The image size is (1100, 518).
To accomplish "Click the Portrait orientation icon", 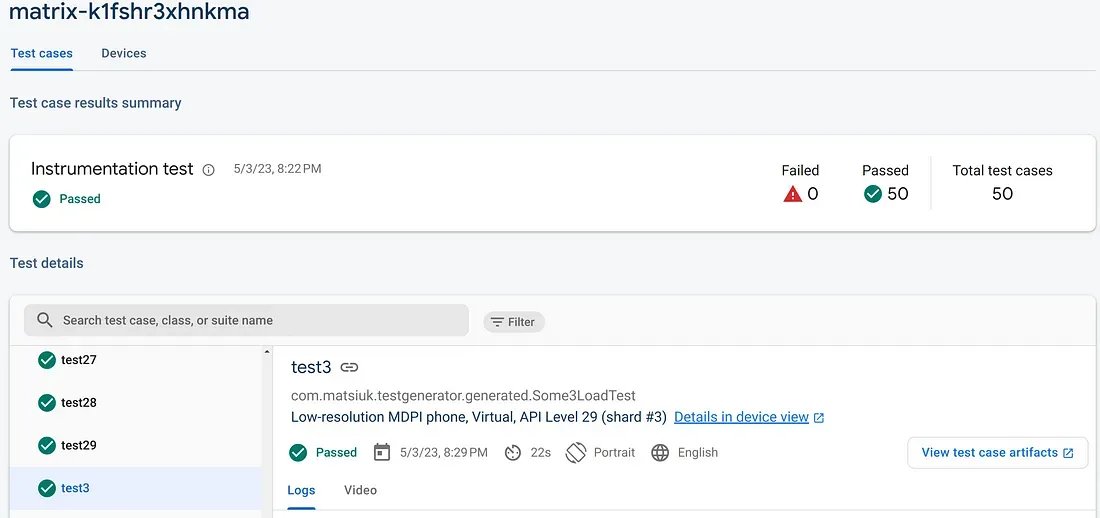I will (575, 452).
